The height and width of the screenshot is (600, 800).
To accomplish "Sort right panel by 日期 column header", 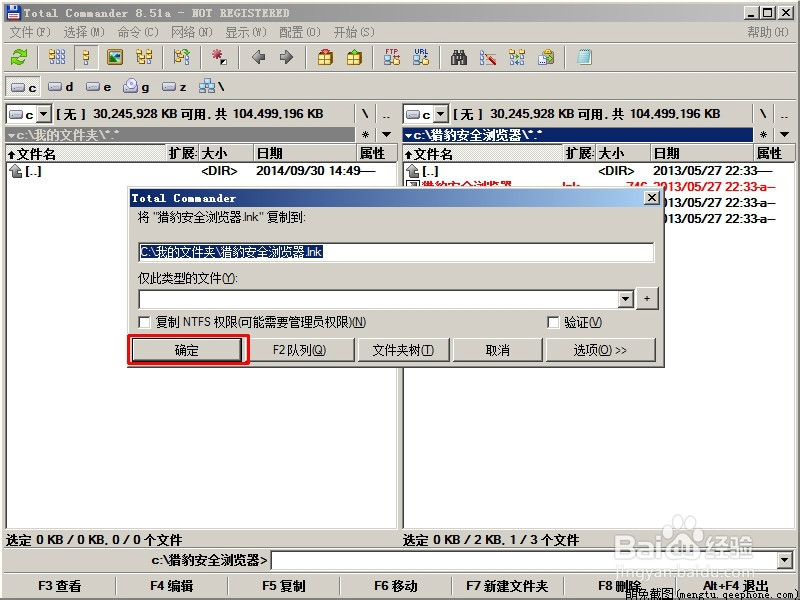I will click(702, 153).
